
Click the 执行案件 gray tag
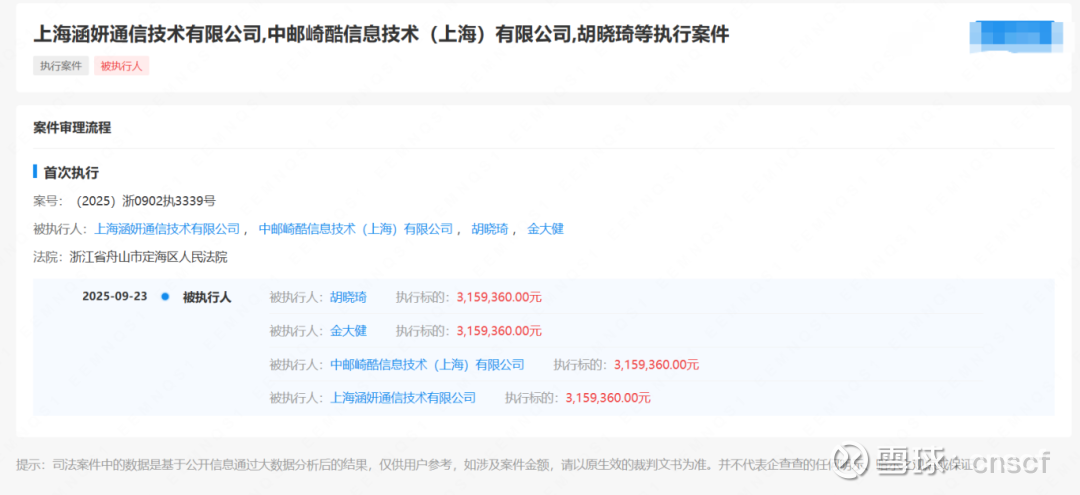click(61, 66)
